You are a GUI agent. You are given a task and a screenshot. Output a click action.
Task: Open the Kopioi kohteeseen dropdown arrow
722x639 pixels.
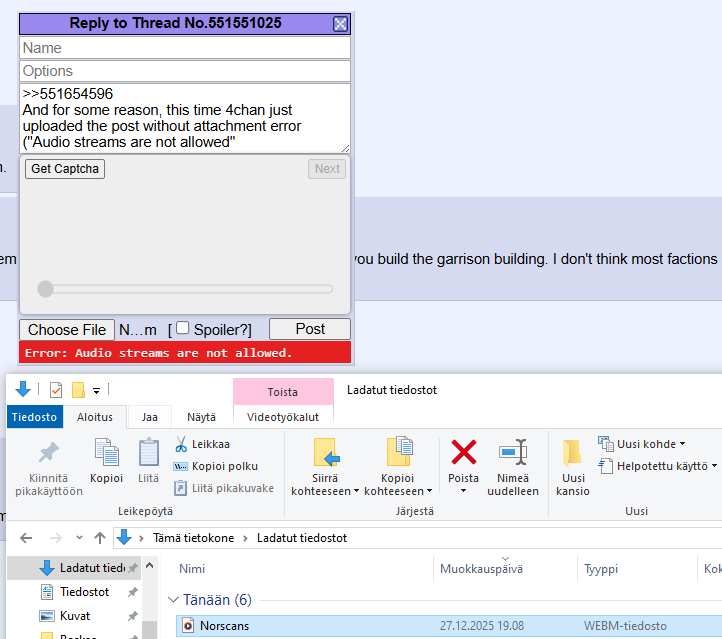tap(429, 491)
